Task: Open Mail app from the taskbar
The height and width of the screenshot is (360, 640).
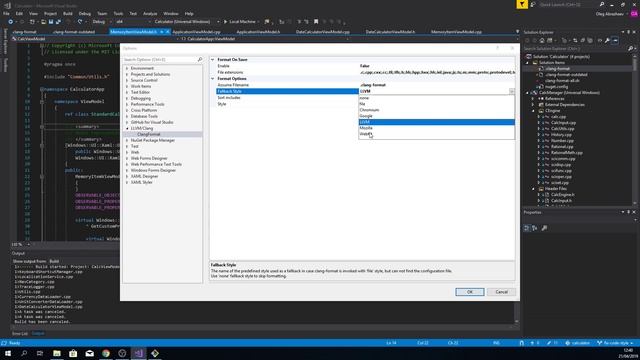Action: point(89,353)
